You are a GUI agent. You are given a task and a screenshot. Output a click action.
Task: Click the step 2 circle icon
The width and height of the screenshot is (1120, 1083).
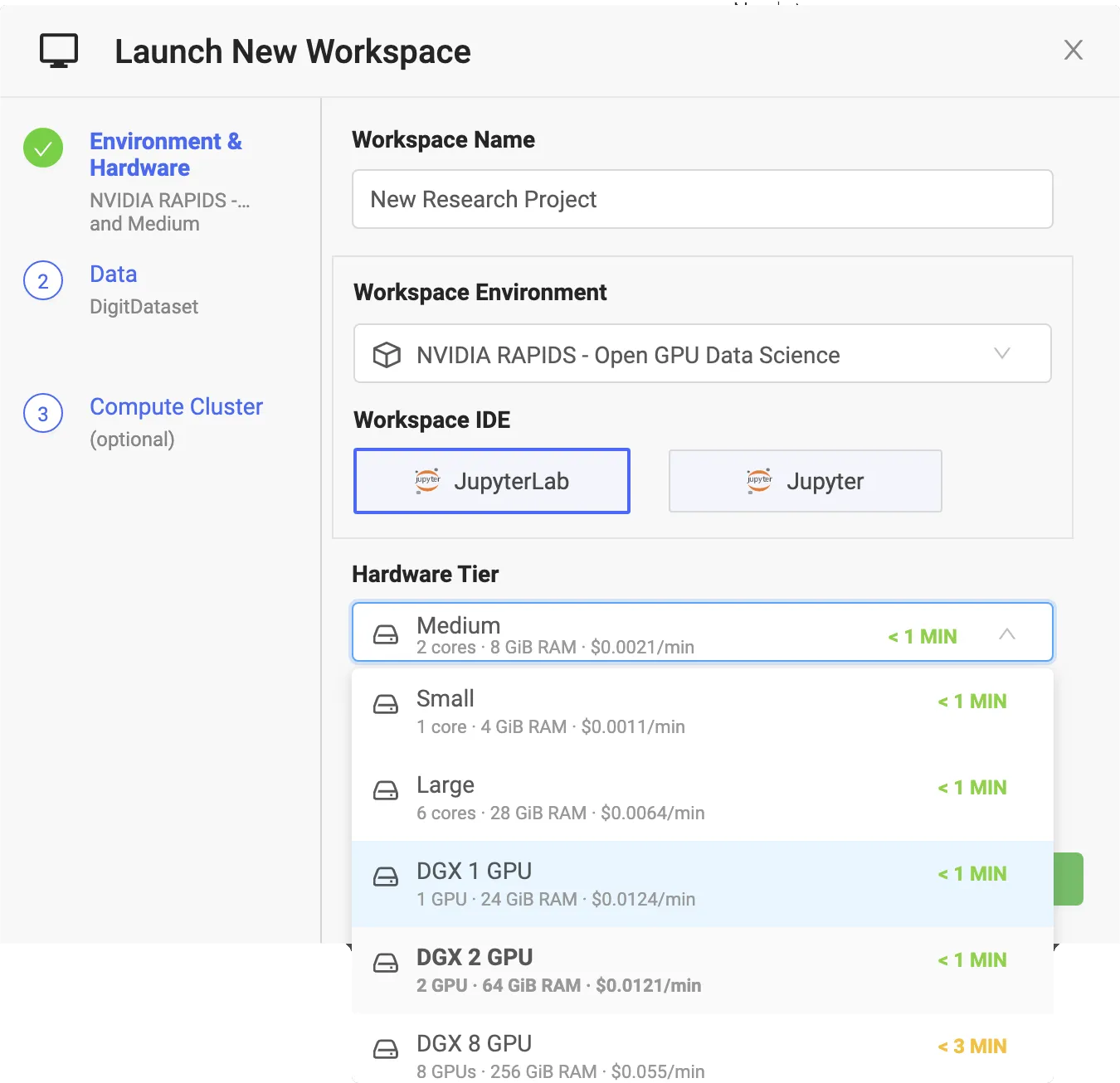[x=43, y=281]
